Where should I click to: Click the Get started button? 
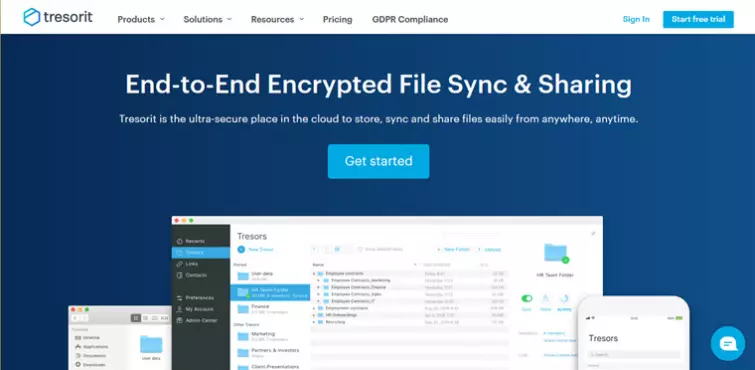378,161
